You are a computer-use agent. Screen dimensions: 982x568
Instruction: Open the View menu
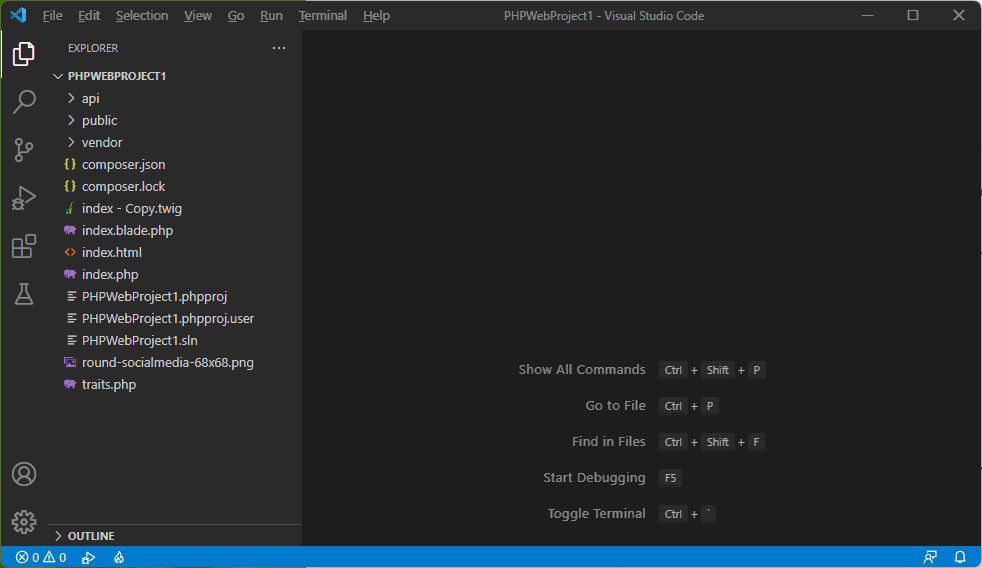click(x=198, y=16)
